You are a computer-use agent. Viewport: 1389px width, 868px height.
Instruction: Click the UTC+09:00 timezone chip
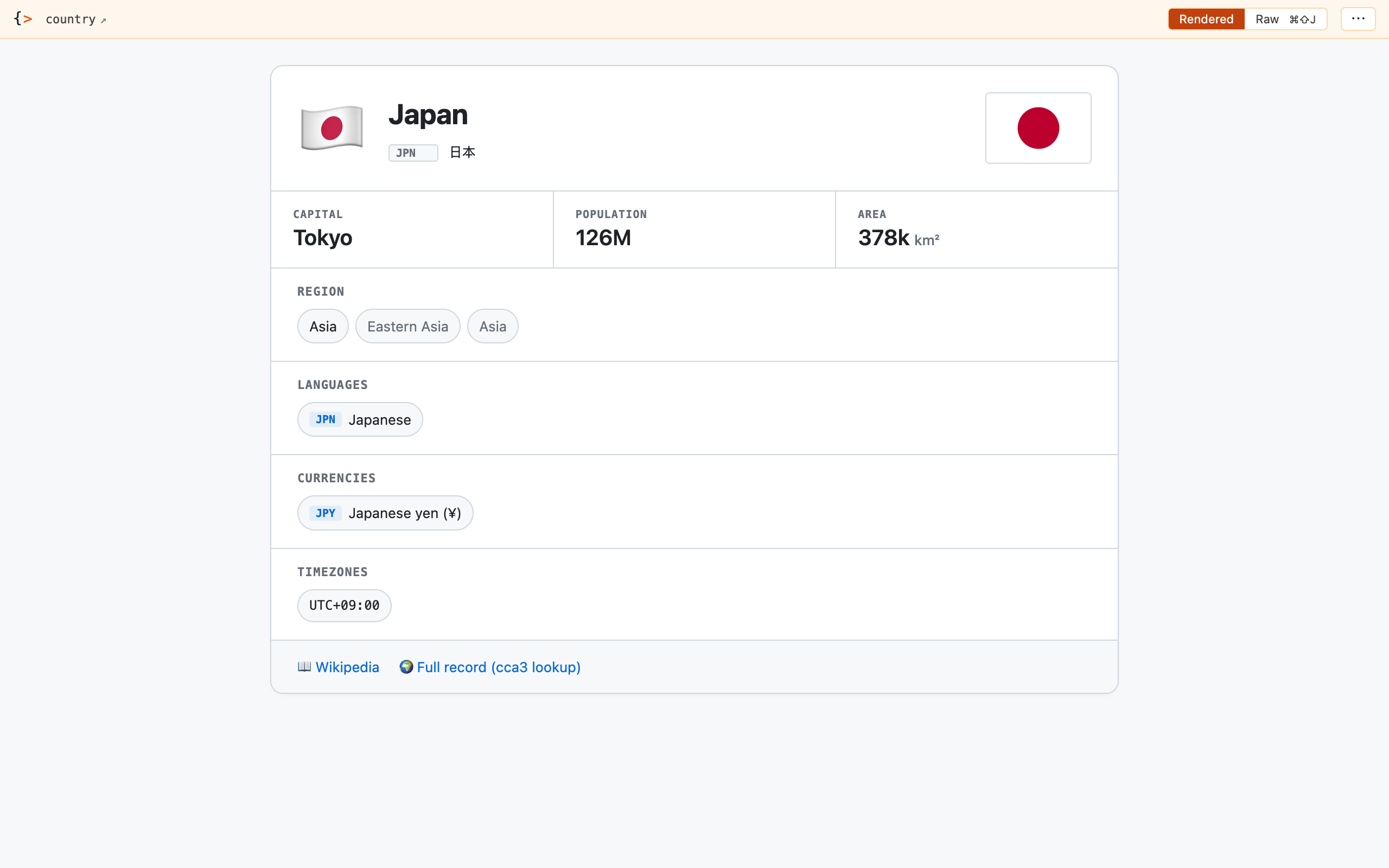(344, 605)
